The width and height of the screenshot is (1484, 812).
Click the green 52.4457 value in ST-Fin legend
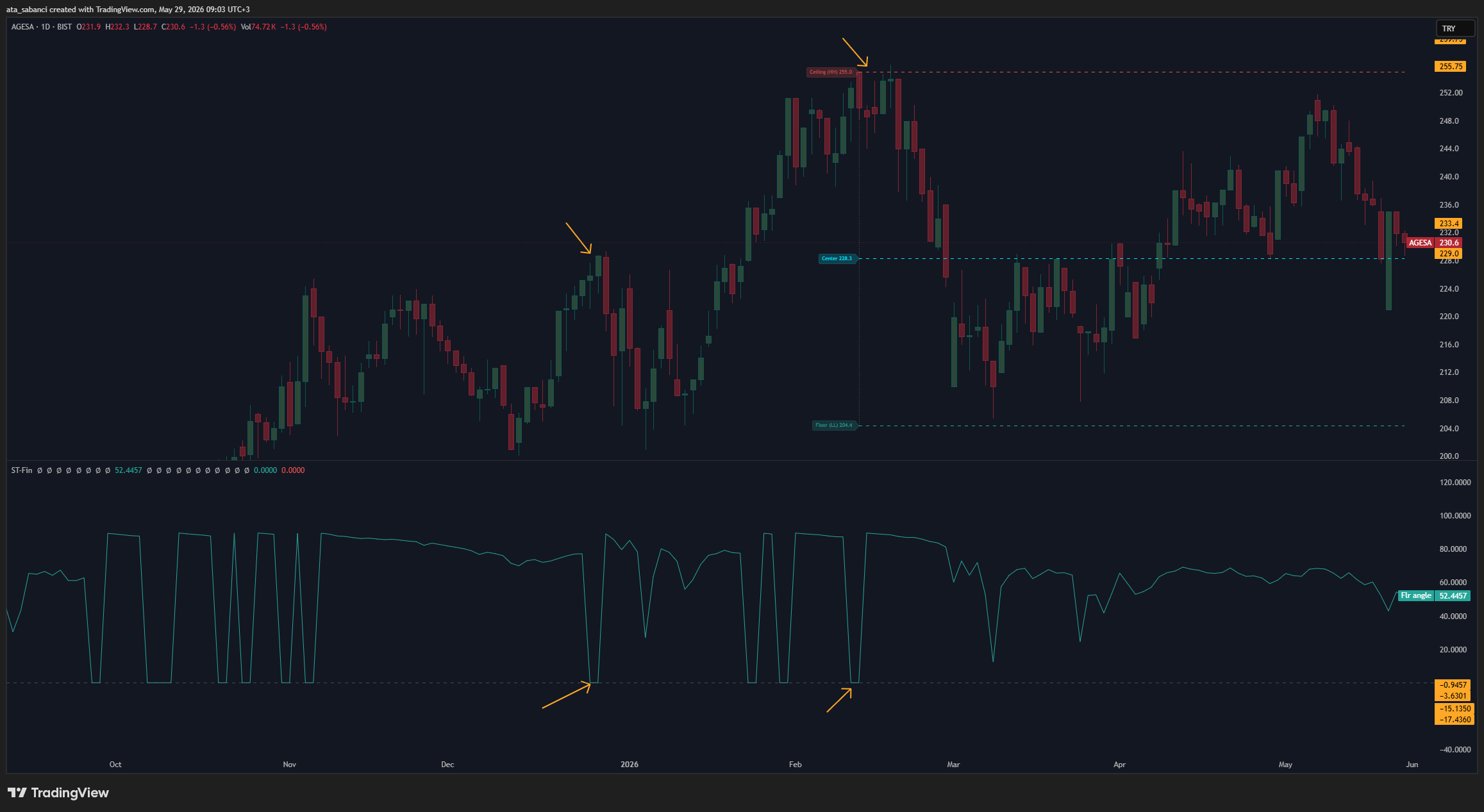coord(128,470)
